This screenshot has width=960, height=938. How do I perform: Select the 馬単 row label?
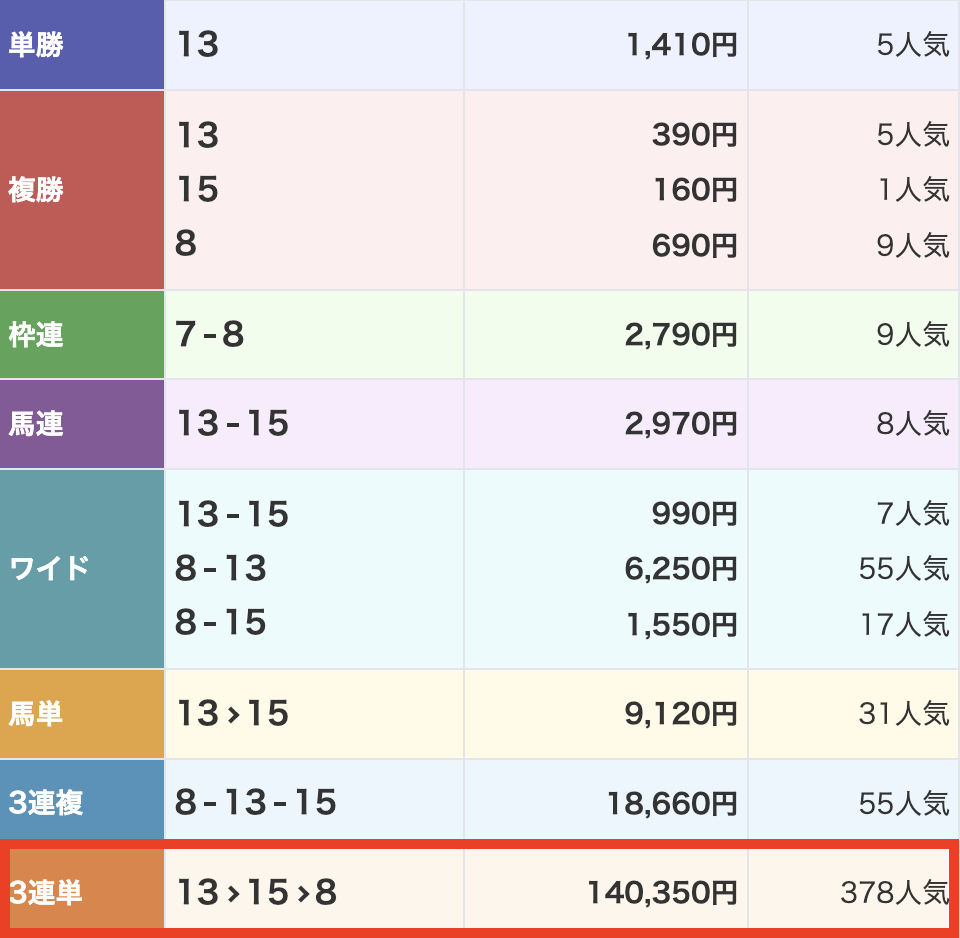[x=36, y=714]
